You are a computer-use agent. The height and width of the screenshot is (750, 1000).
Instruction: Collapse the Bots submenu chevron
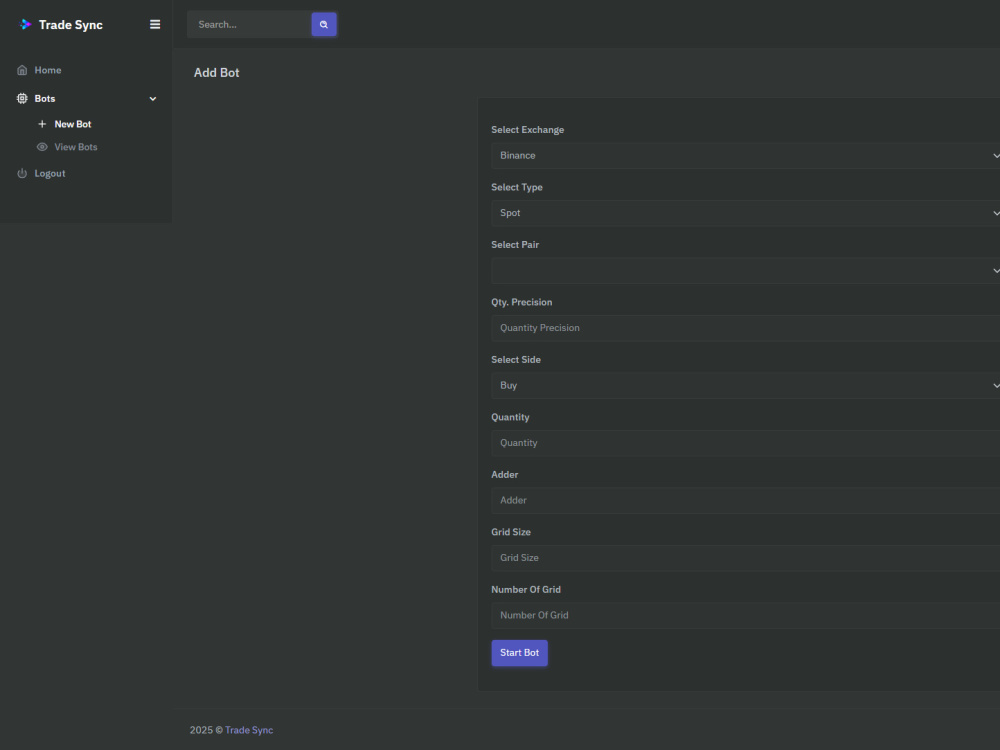tap(153, 99)
